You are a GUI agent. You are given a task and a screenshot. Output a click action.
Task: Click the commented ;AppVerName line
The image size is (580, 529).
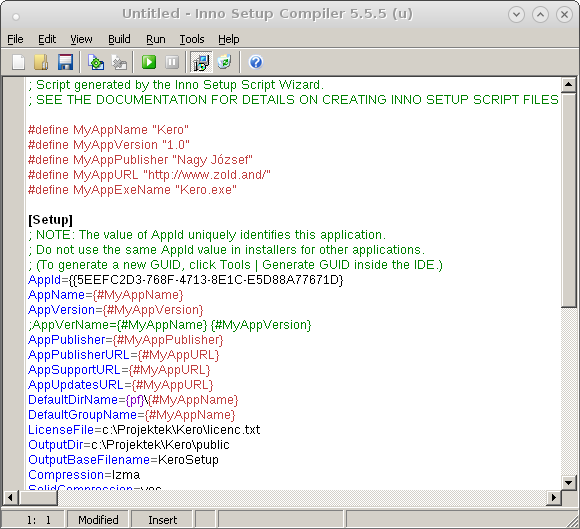(170, 325)
